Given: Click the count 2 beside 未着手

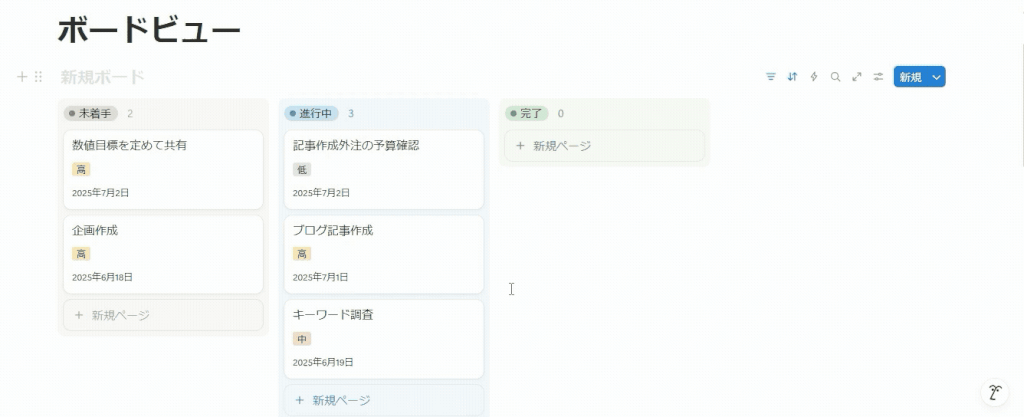Looking at the screenshot, I should (130, 114).
